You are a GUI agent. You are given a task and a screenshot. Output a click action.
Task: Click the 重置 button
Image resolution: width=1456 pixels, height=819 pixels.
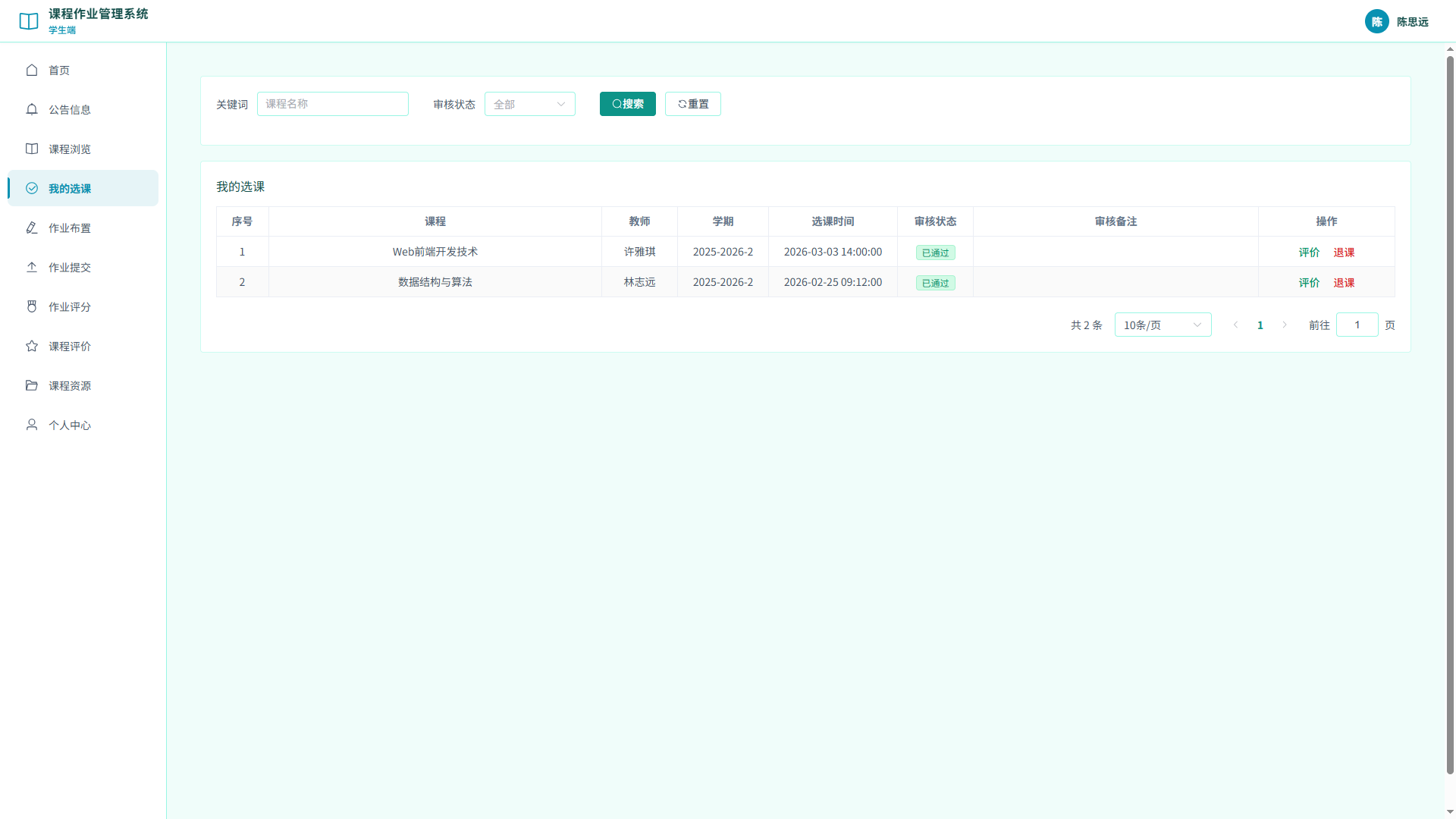click(693, 104)
